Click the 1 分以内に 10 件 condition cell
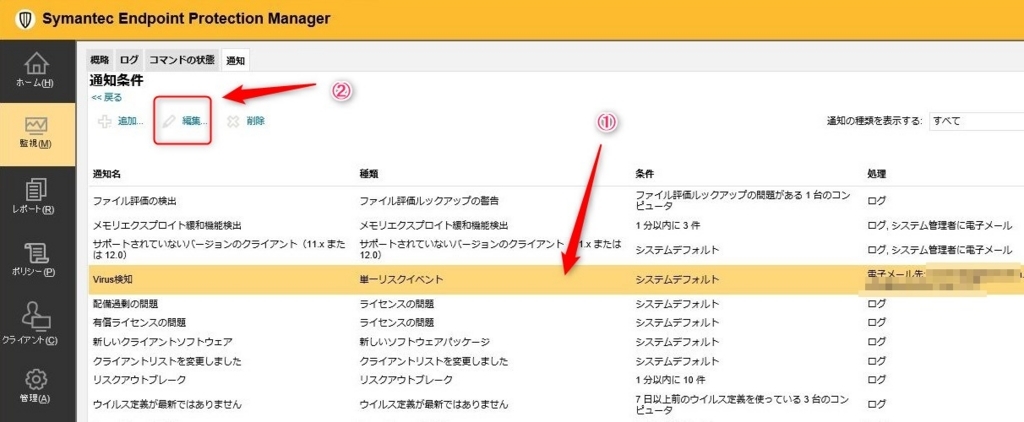 [x=671, y=380]
